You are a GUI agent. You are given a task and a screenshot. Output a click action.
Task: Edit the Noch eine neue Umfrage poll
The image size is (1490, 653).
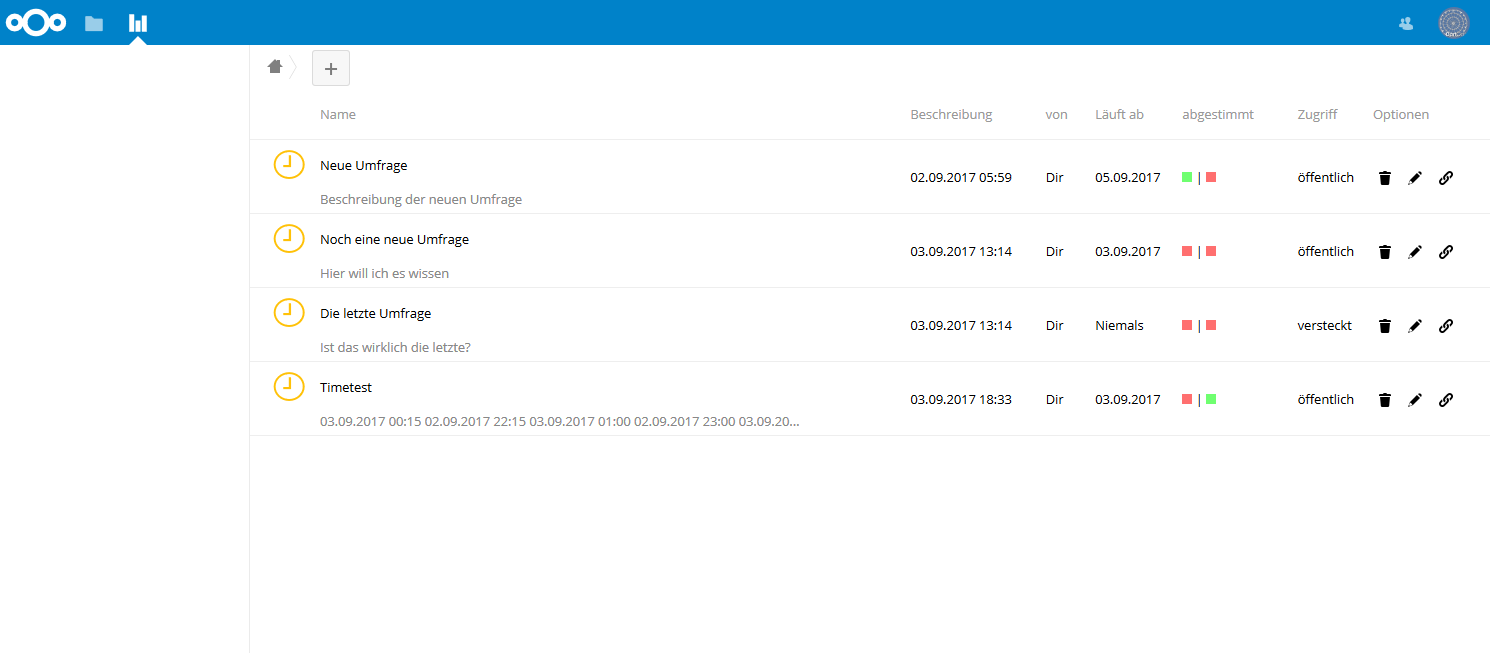1415,252
